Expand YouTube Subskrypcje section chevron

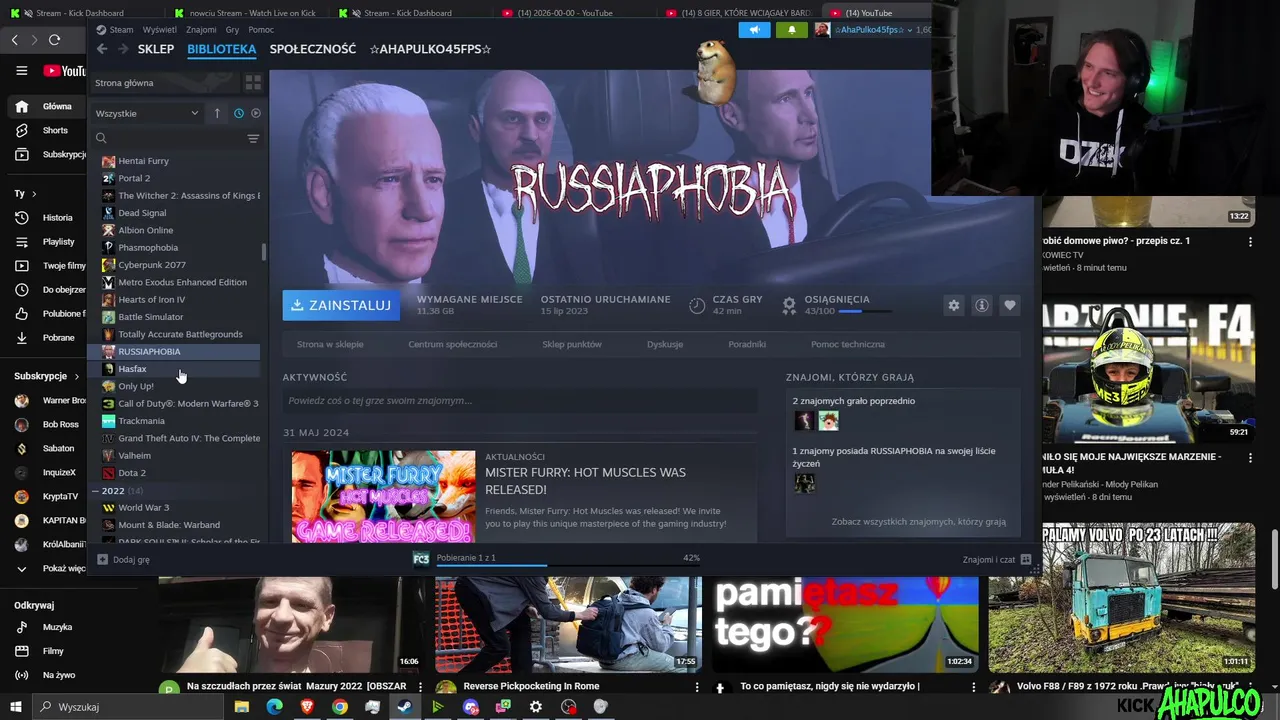click(x=75, y=376)
